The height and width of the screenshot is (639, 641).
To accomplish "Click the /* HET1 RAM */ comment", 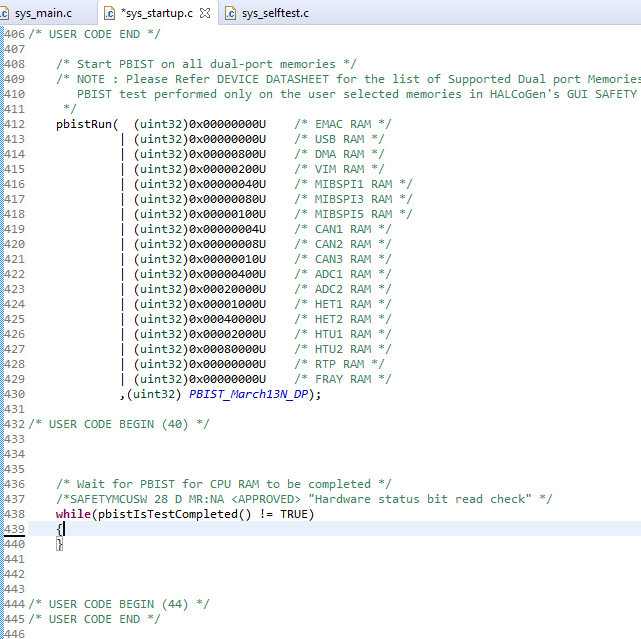I will click(x=343, y=304).
